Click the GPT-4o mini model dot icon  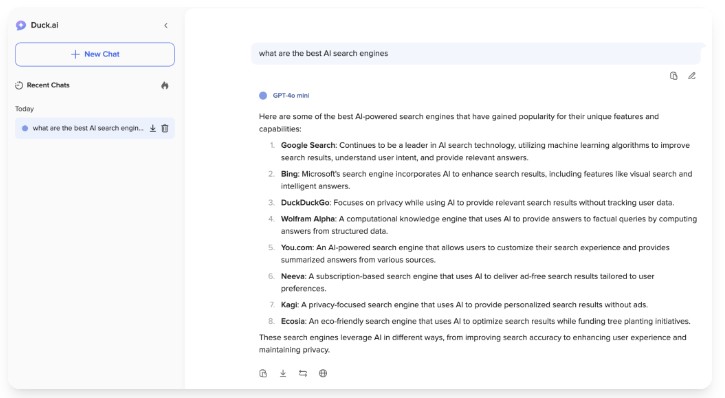coord(263,95)
